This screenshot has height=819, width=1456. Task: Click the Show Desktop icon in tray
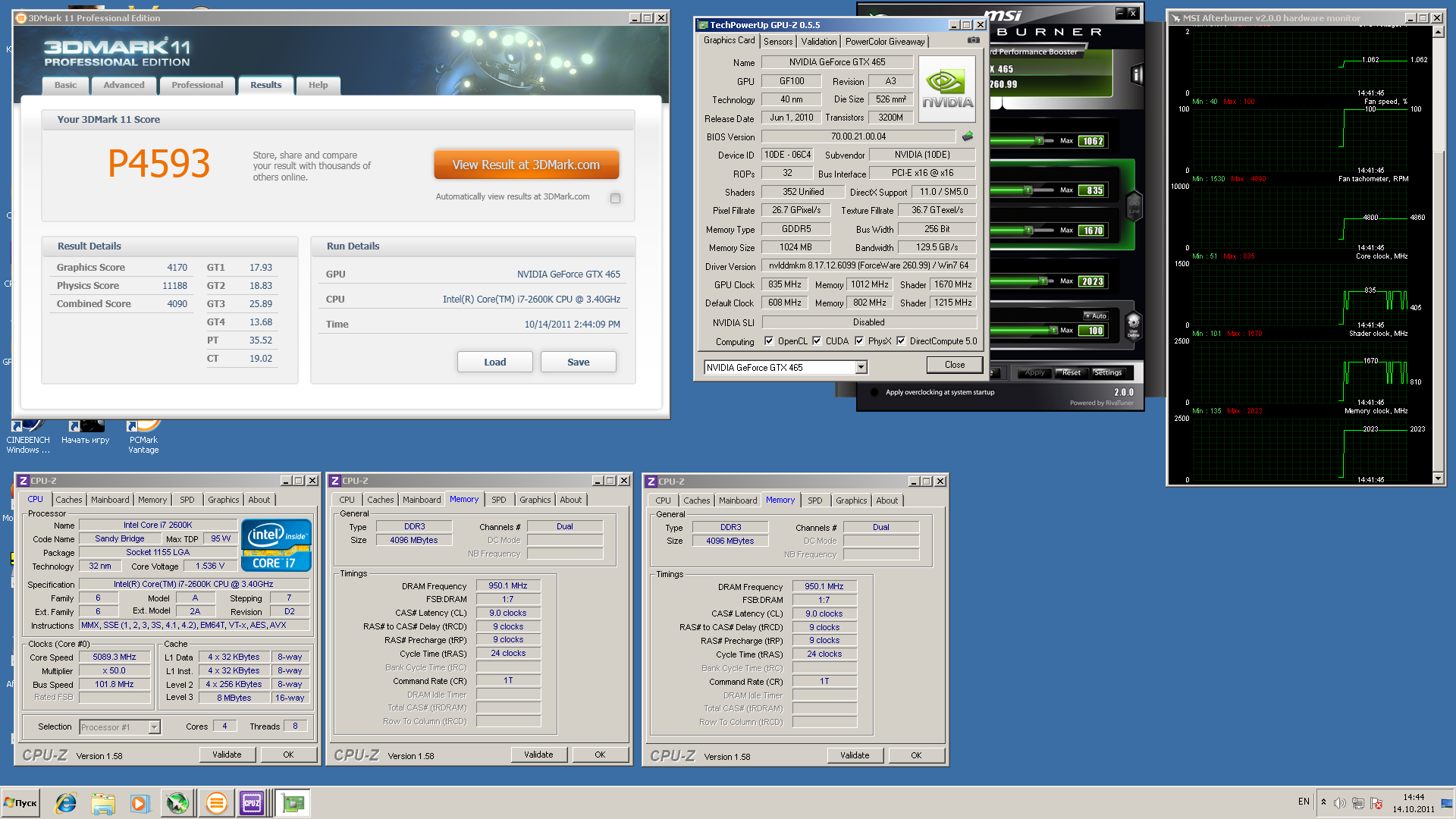tap(1447, 802)
